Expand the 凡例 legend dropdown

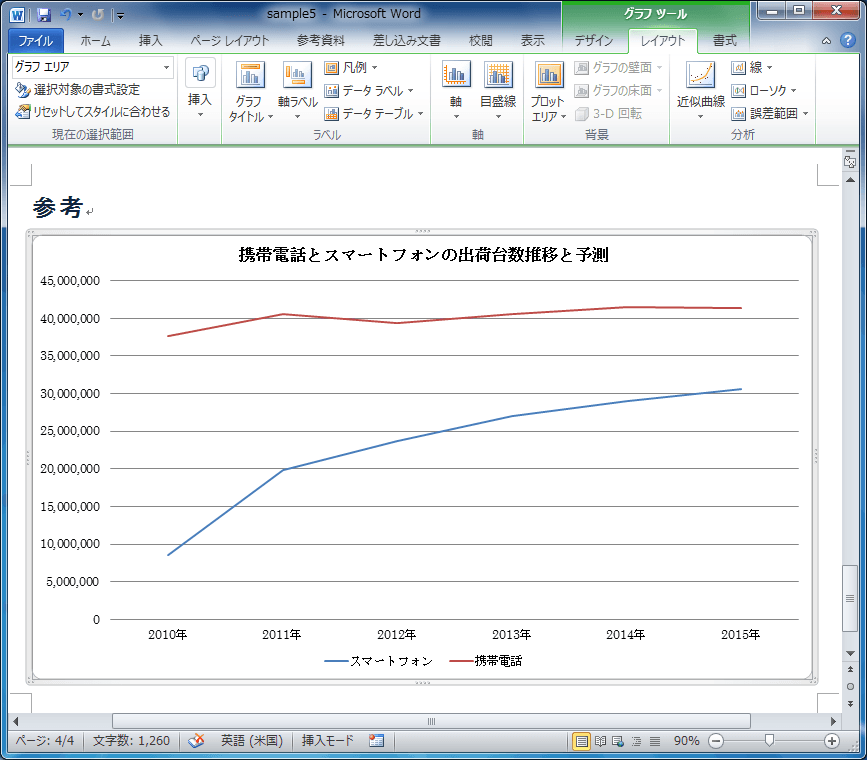[375, 67]
